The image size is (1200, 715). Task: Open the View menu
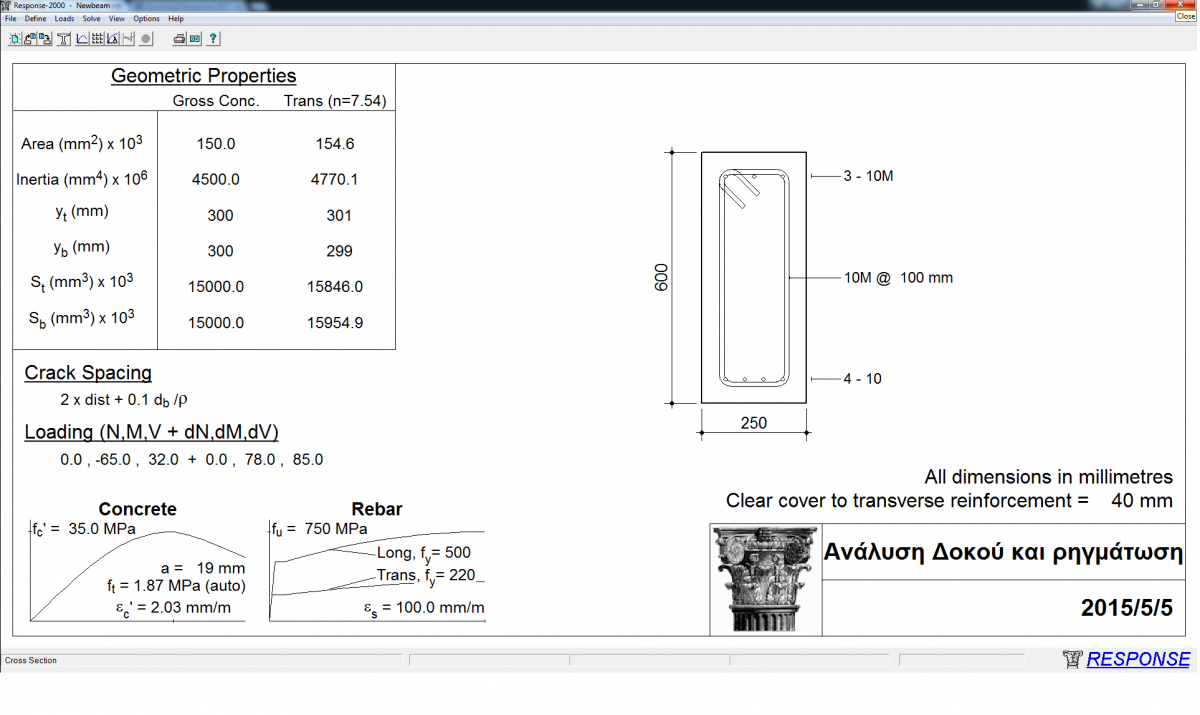click(x=117, y=18)
